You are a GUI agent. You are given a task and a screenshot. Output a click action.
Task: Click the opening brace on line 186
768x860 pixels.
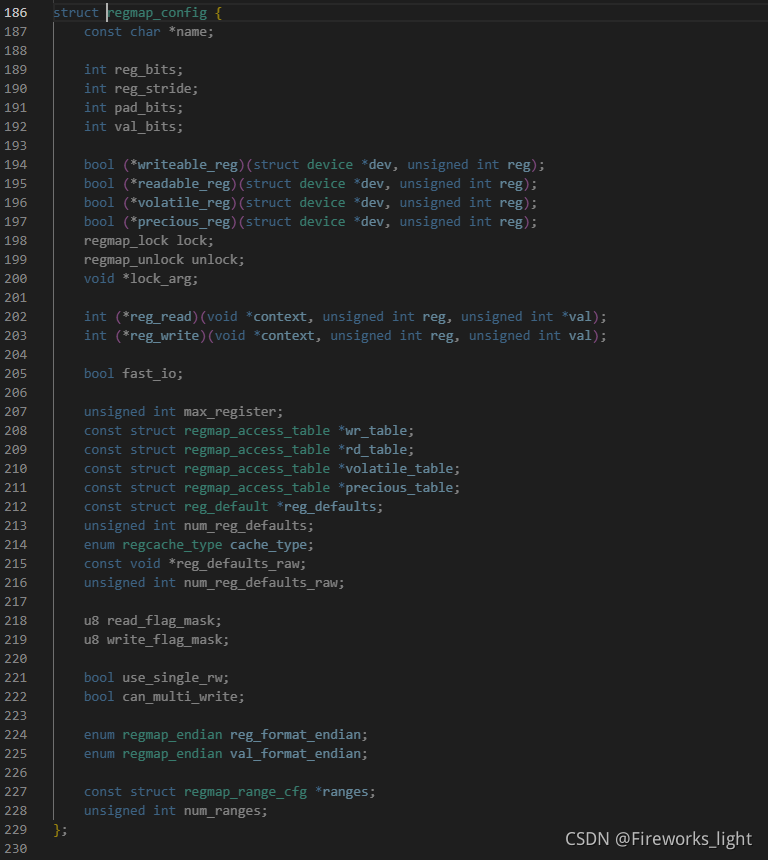point(218,13)
